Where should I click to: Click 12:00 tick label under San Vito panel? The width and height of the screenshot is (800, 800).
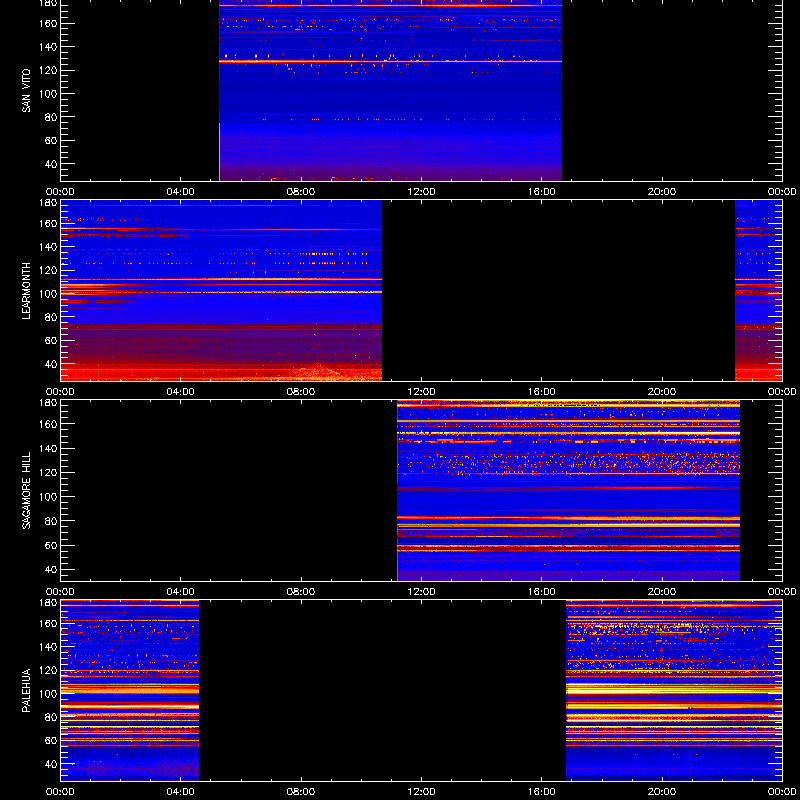coord(421,192)
